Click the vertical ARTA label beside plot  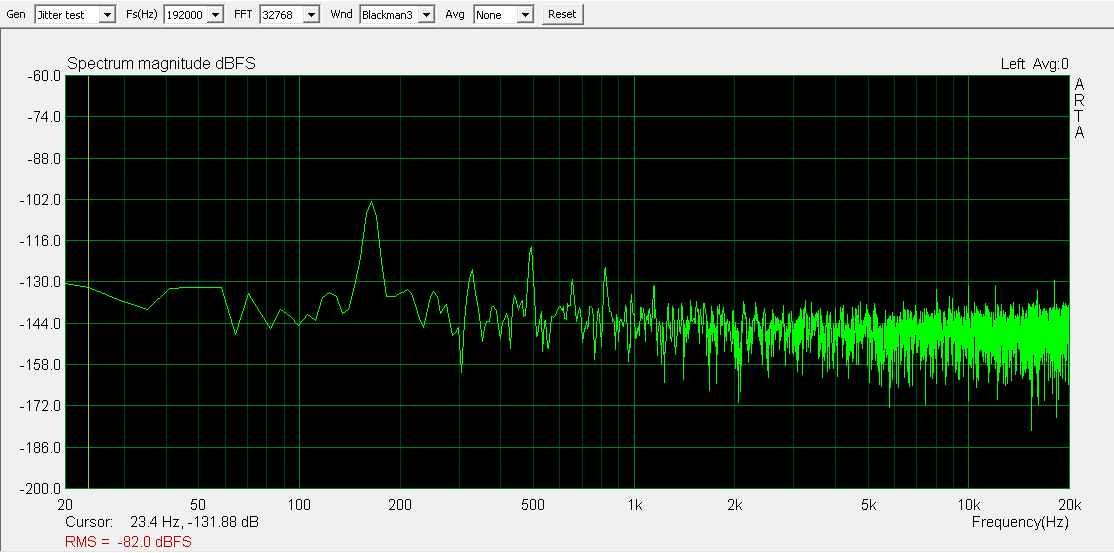click(1079, 108)
